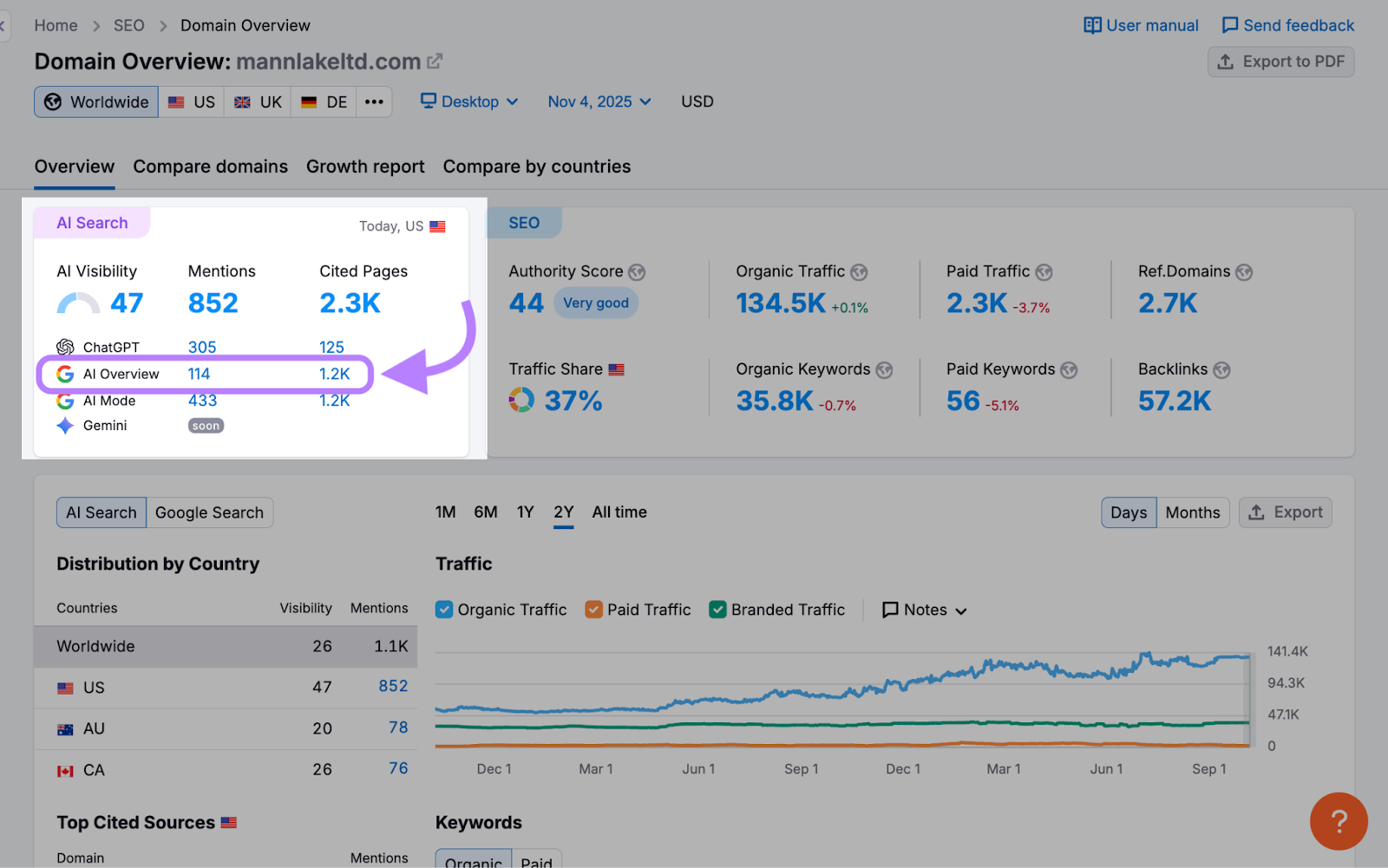The height and width of the screenshot is (868, 1388).
Task: Click the Export to PDF button
Action: click(x=1280, y=62)
